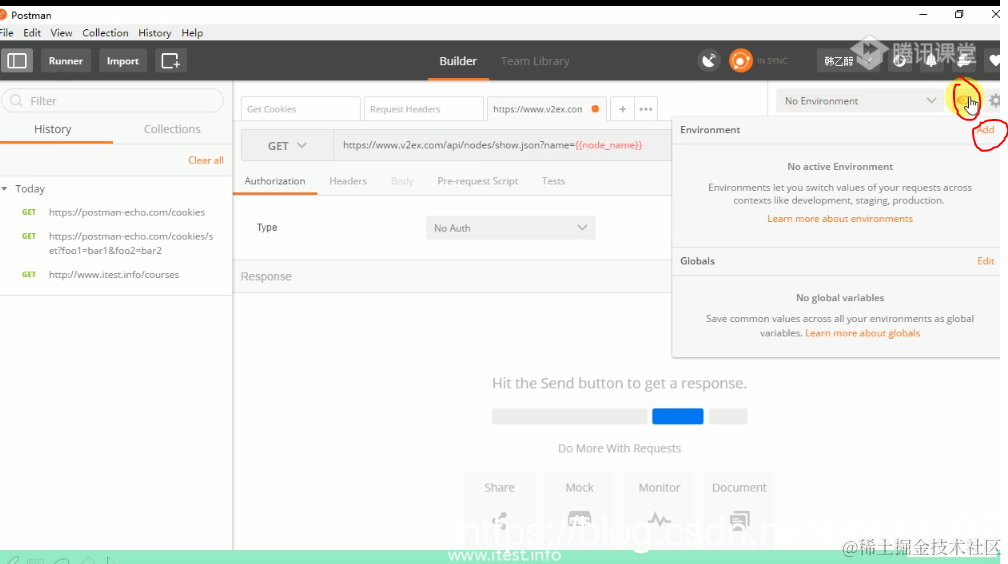Viewport: 1008px width, 564px height.
Task: Click the request URL input field
Action: pyautogui.click(x=502, y=145)
